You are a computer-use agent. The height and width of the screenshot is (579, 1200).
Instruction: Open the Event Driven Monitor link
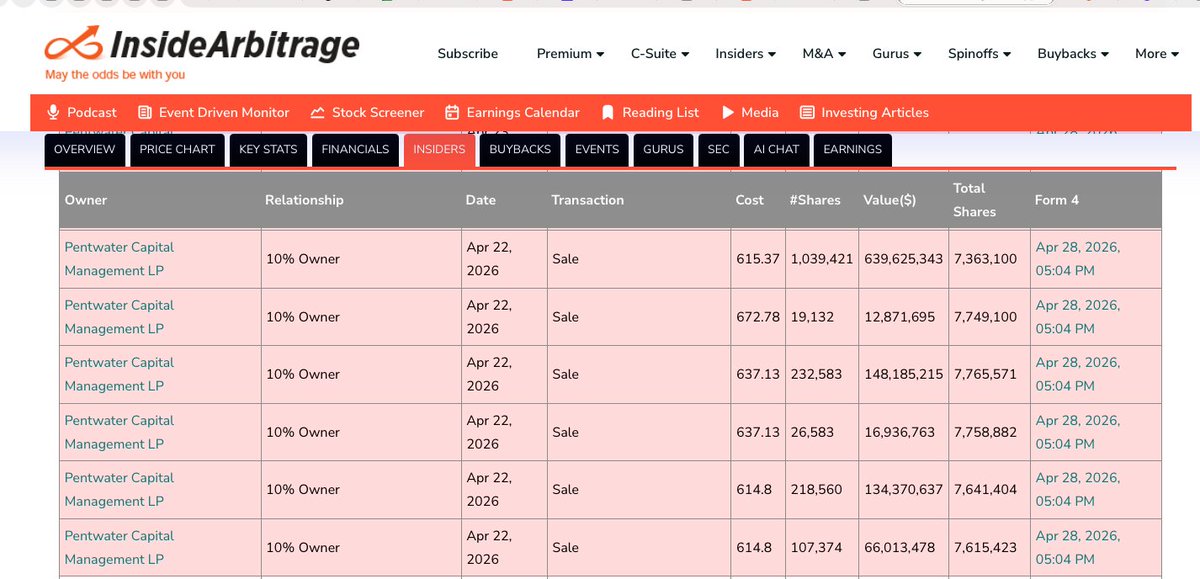pyautogui.click(x=224, y=112)
